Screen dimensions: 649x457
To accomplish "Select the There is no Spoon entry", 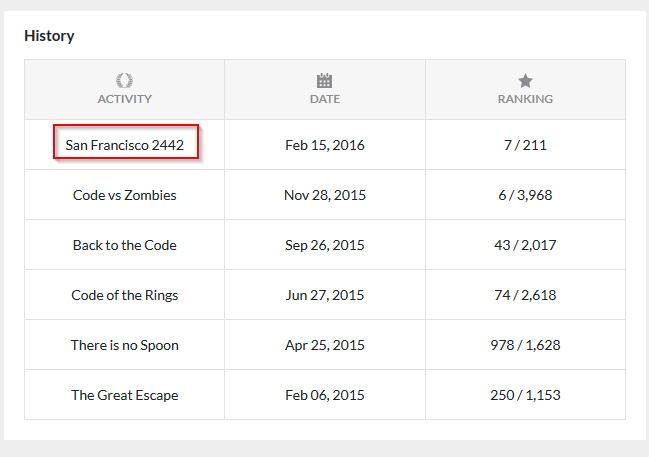I will point(125,345).
